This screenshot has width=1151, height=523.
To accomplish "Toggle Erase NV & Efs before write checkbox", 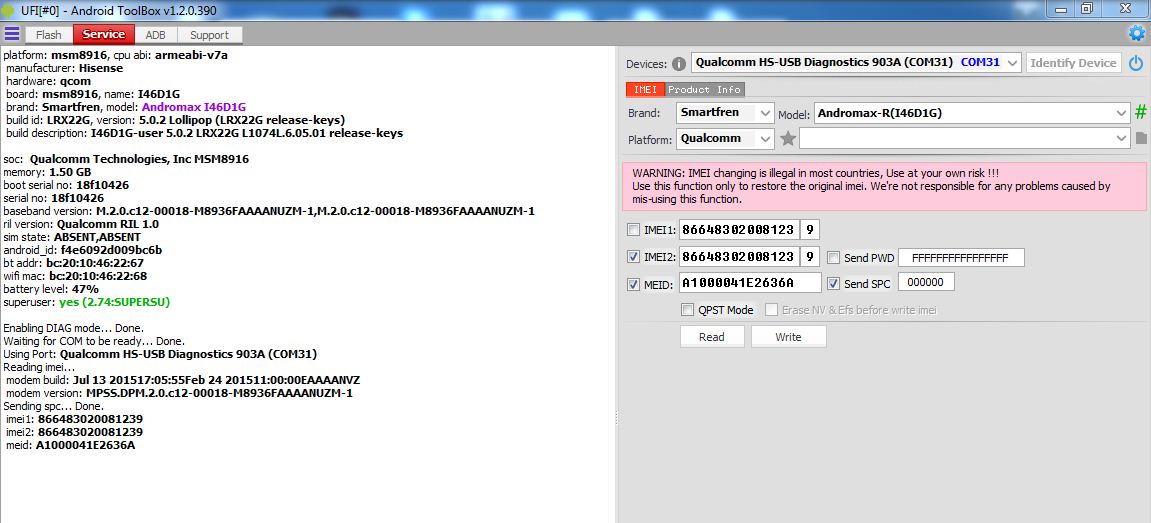I will [x=771, y=310].
